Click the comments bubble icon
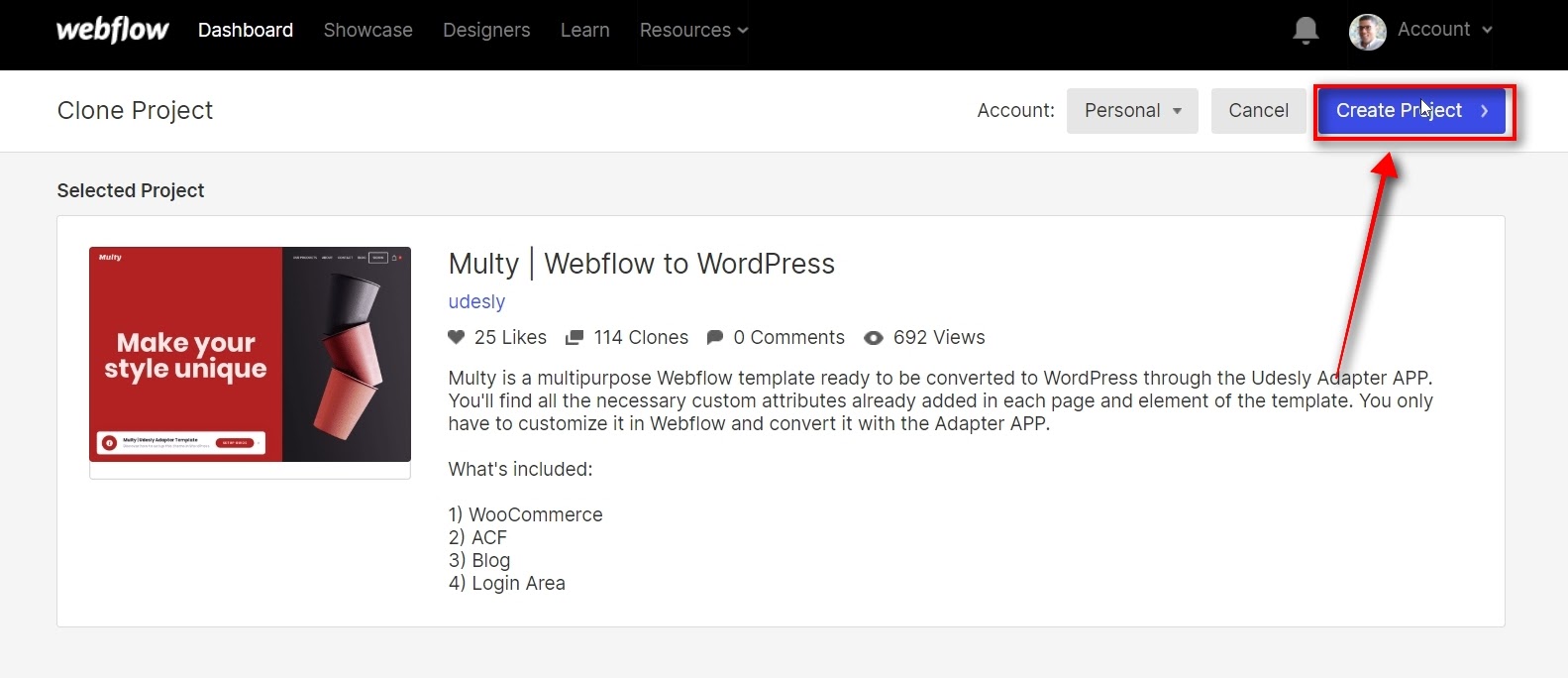This screenshot has width=1568, height=678. pos(714,338)
